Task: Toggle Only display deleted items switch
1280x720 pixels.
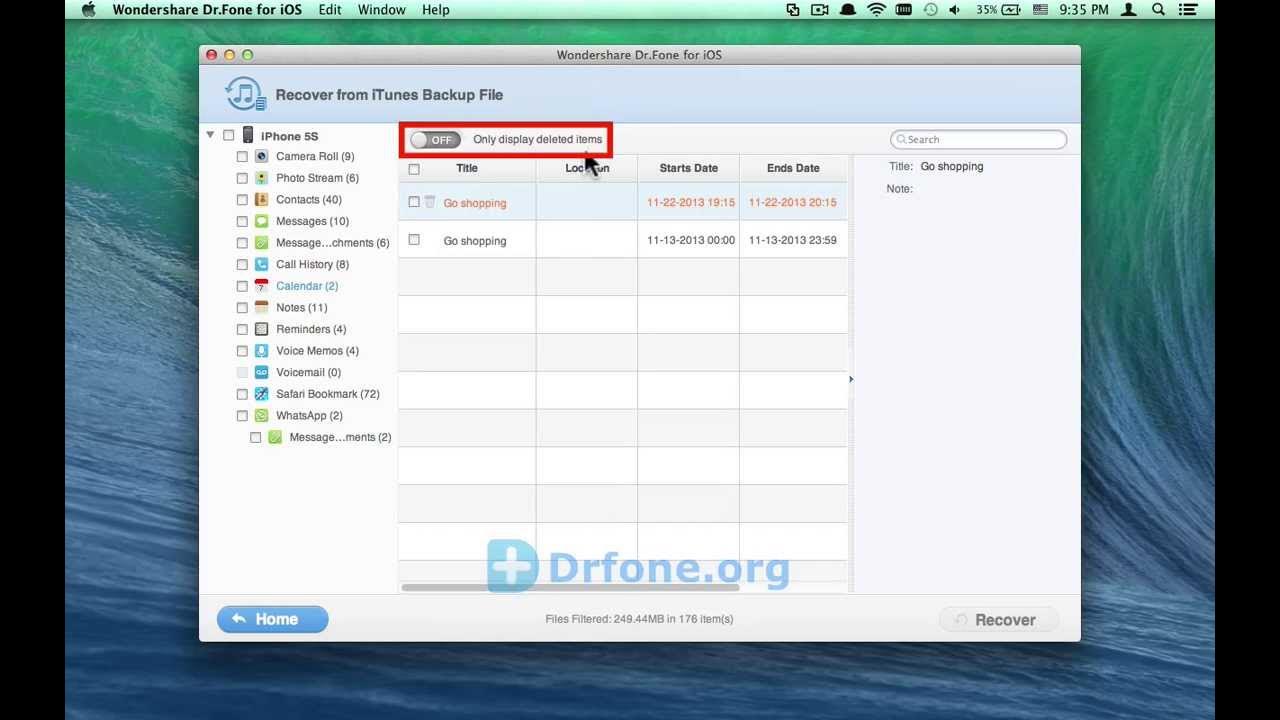Action: [x=435, y=140]
